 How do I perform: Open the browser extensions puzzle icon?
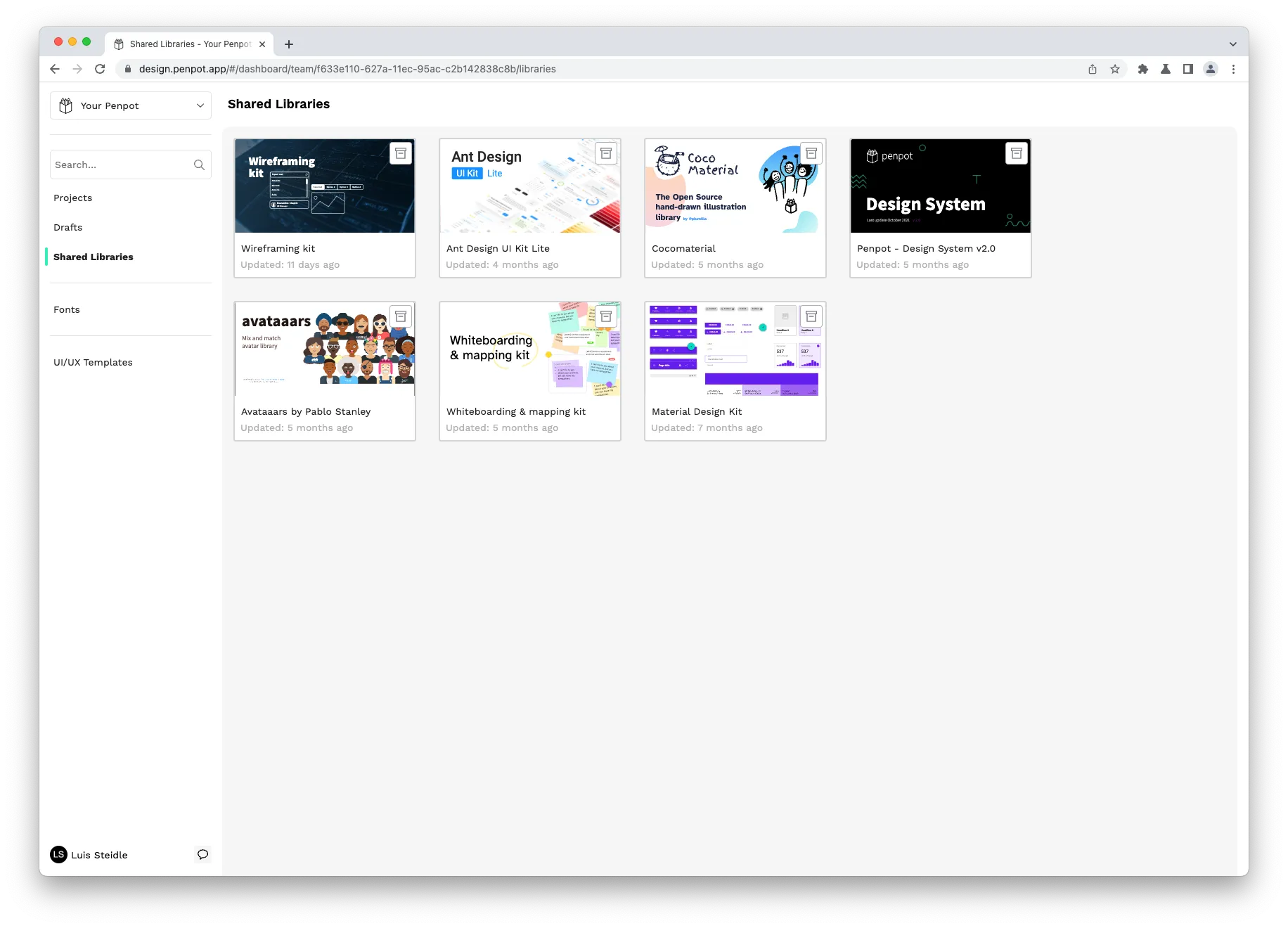point(1143,69)
